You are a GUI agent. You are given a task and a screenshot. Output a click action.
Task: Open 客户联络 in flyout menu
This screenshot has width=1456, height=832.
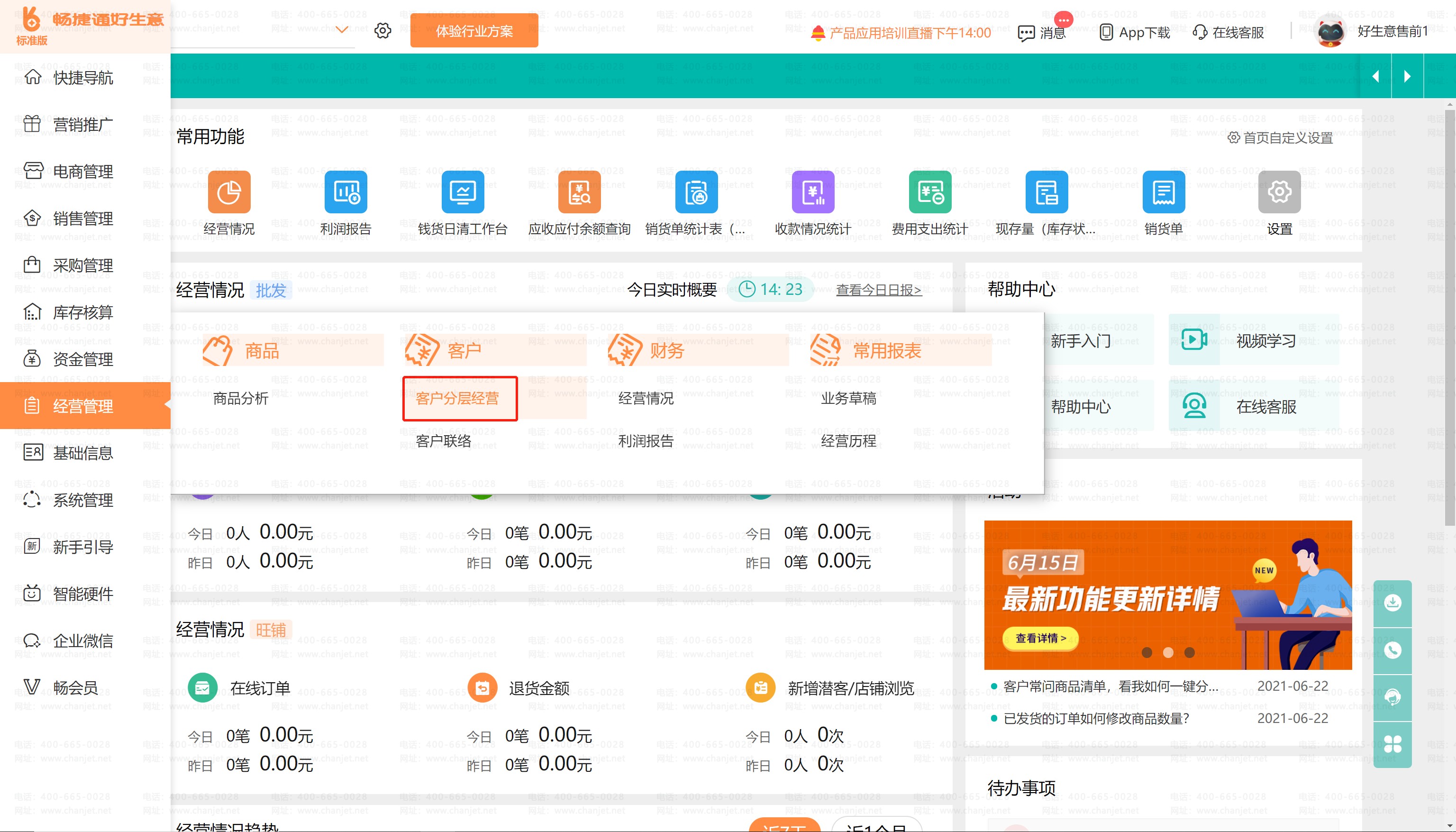443,440
